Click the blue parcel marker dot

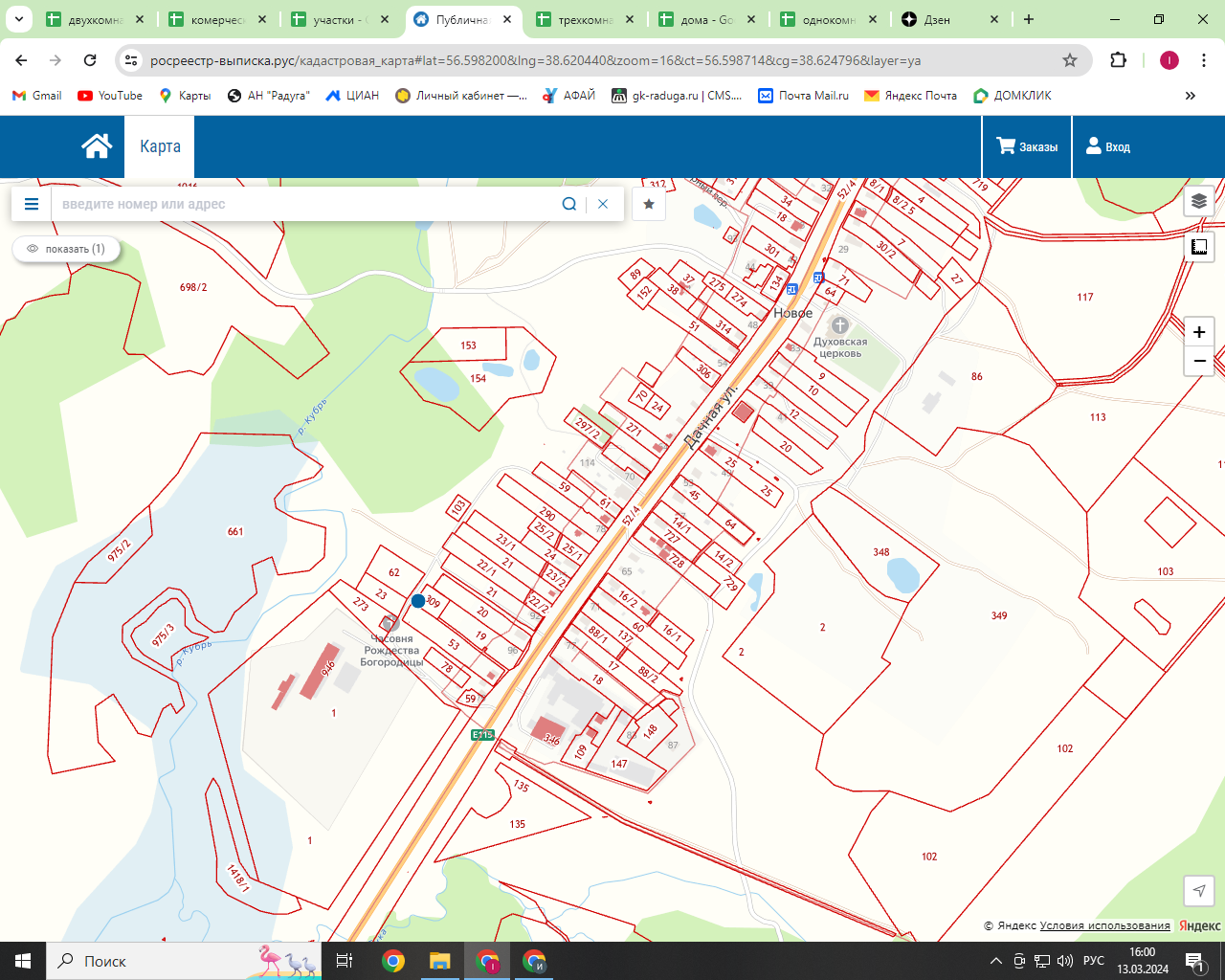418,601
